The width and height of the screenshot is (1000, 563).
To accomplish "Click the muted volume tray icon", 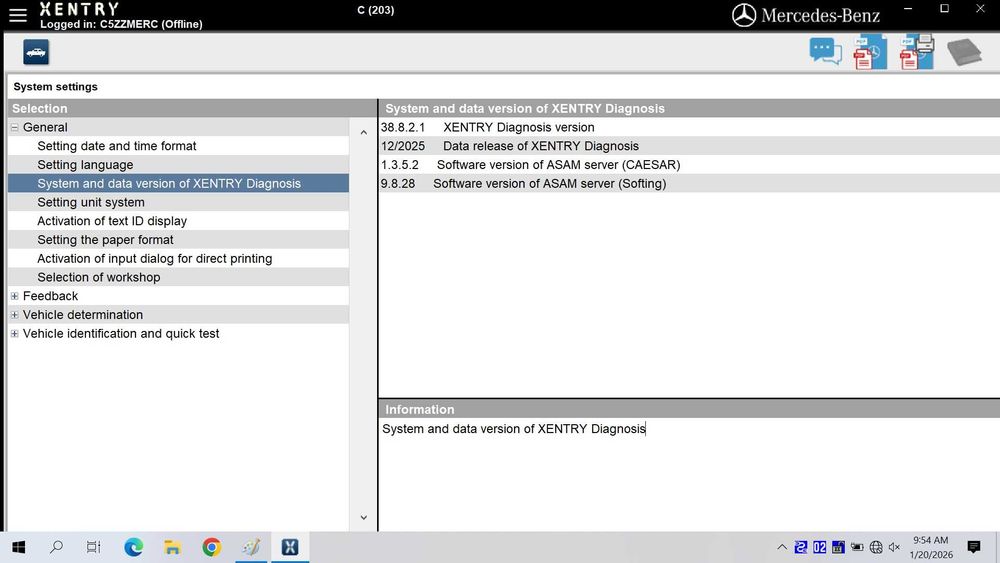I will [x=894, y=547].
